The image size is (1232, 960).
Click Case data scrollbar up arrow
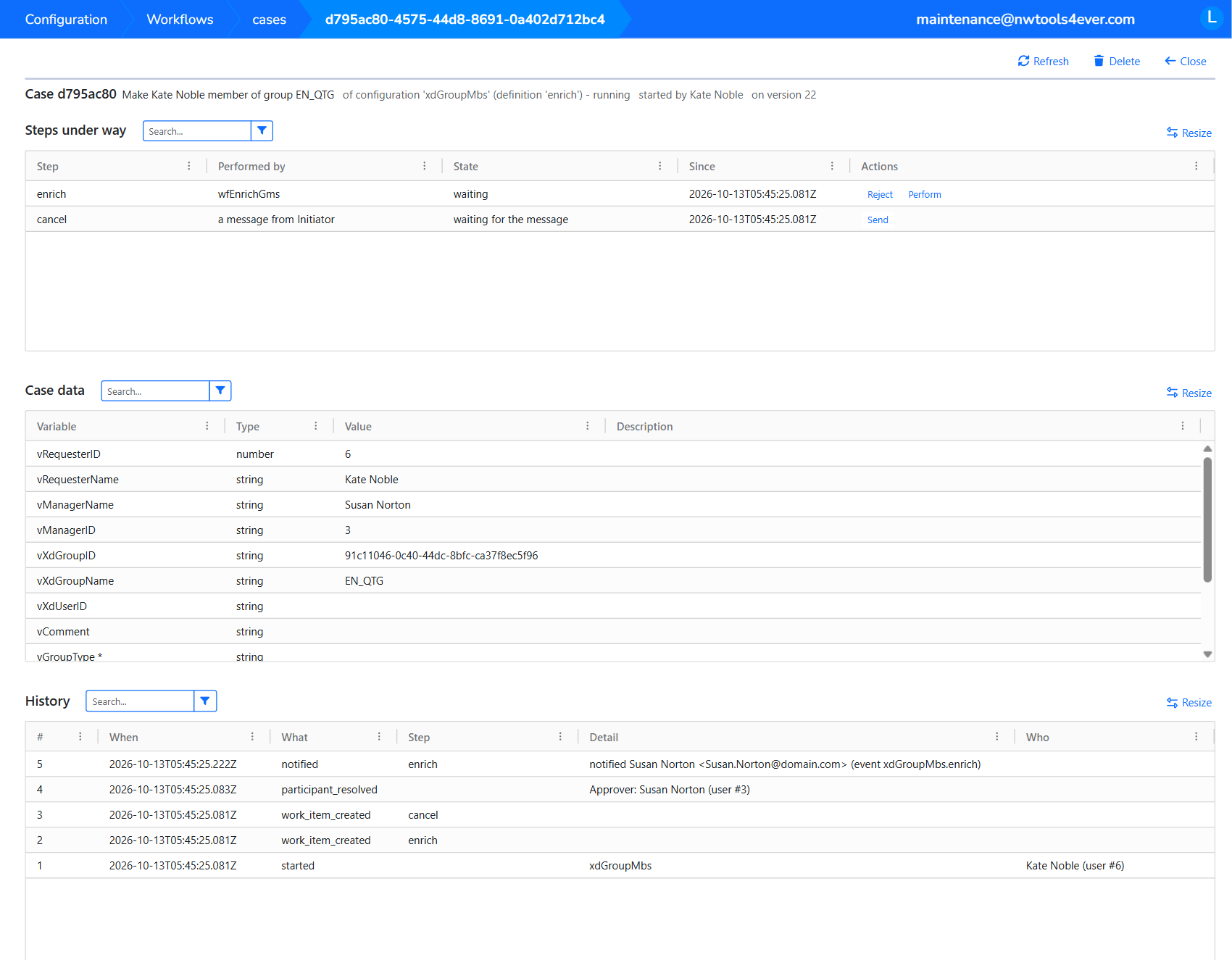tap(1207, 448)
